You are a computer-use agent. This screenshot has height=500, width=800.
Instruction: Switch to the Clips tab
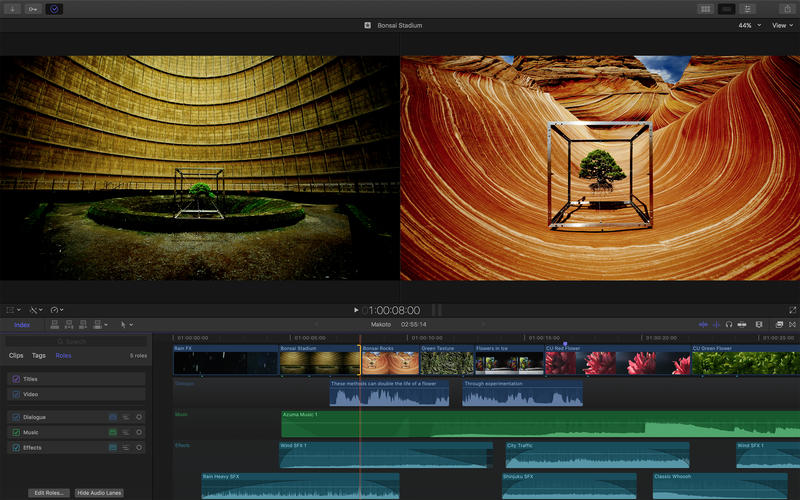16,355
